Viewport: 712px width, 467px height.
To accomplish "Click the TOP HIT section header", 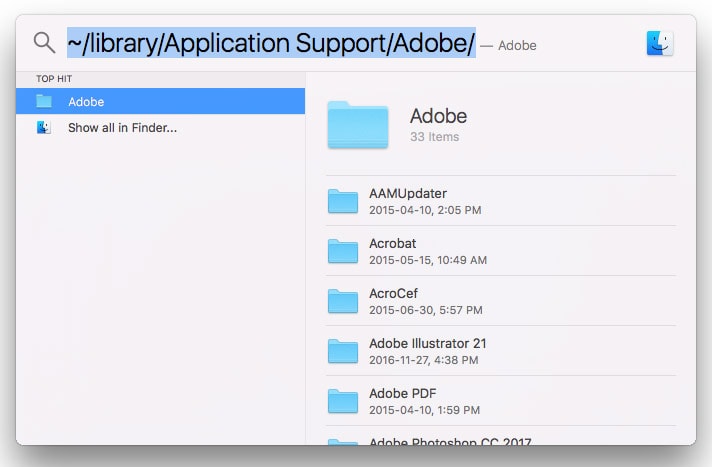I will tap(54, 79).
